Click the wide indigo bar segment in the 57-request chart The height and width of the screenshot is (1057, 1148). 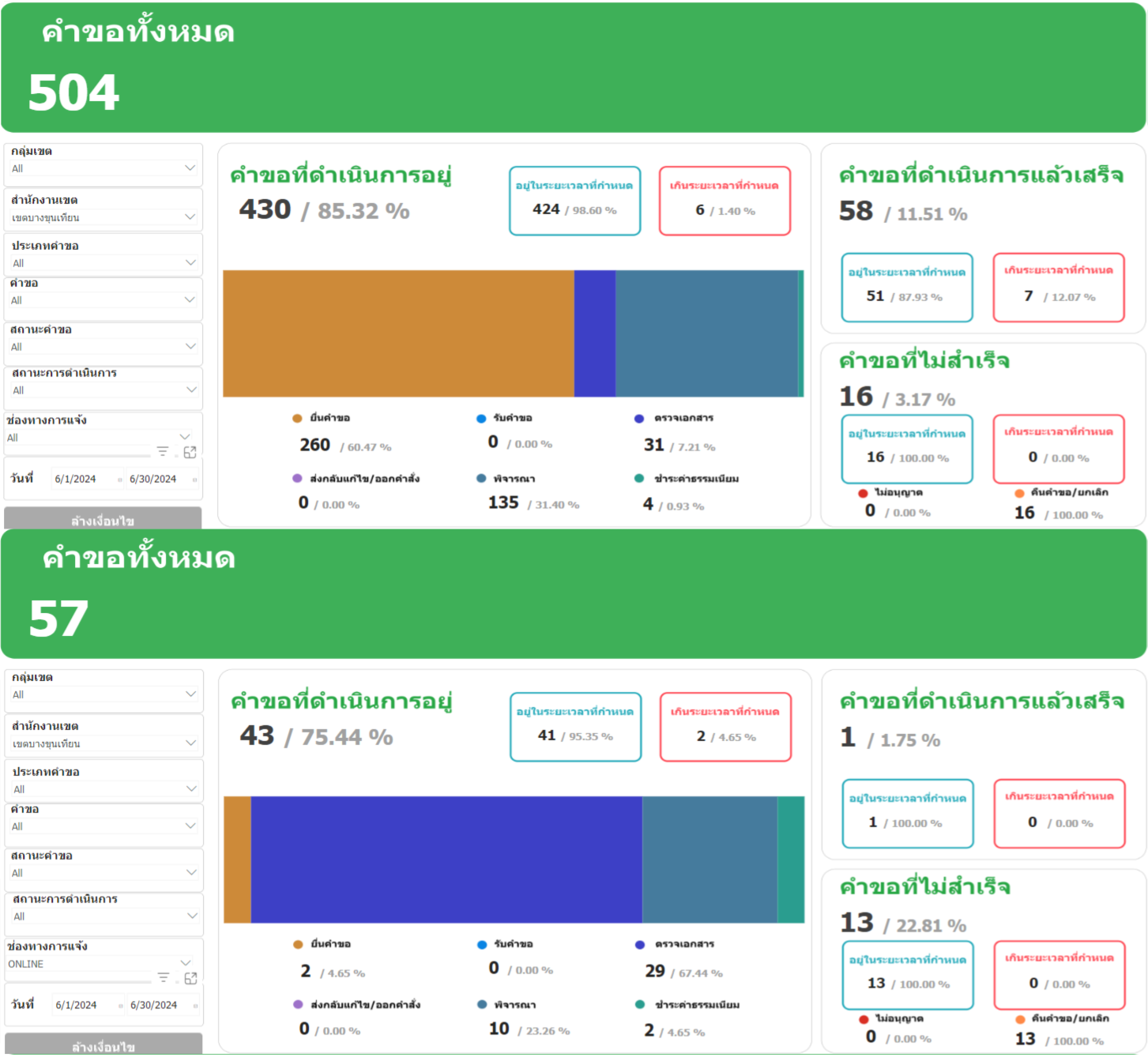point(446,860)
